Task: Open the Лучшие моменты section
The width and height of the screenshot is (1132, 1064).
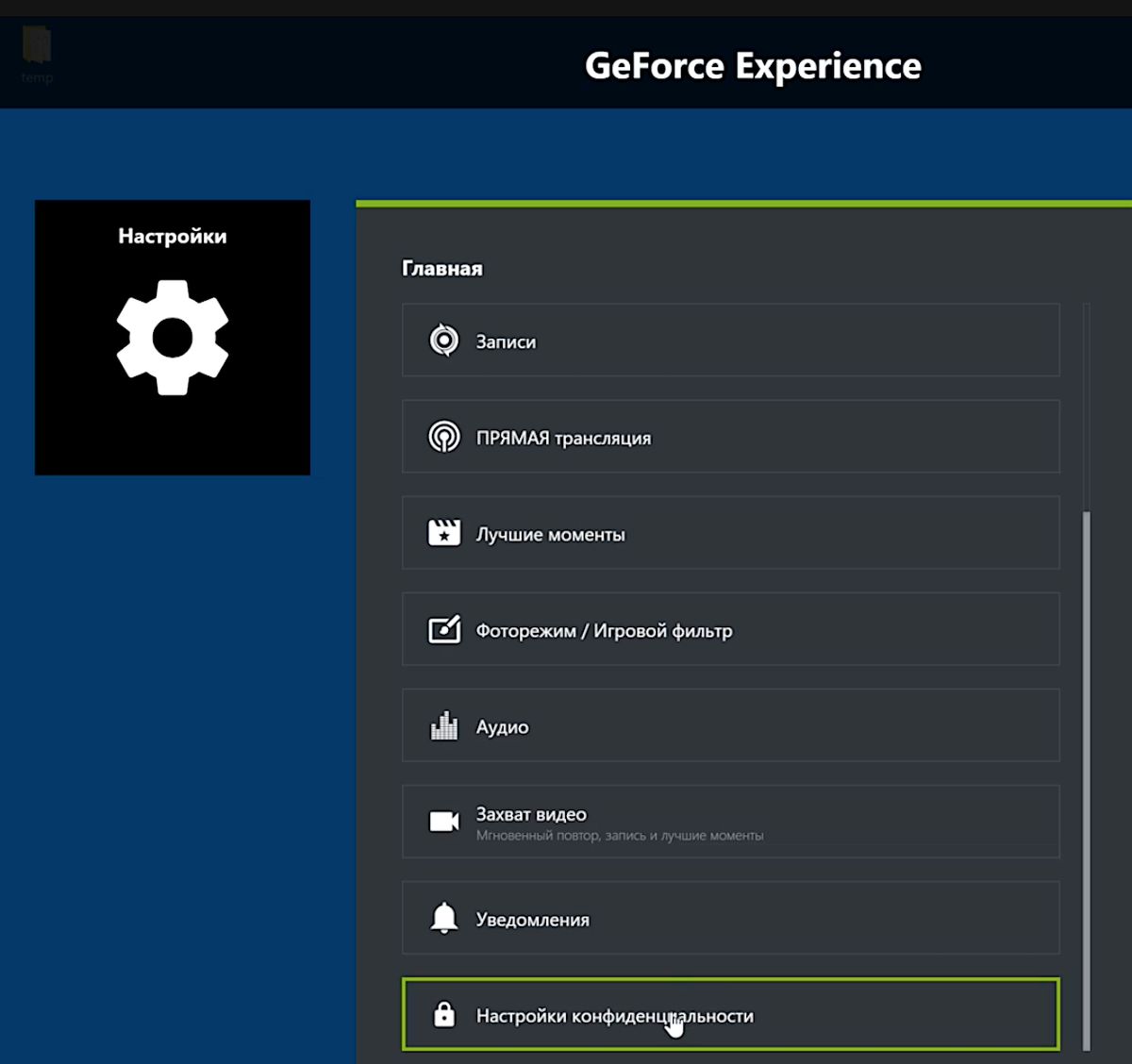Action: point(731,533)
